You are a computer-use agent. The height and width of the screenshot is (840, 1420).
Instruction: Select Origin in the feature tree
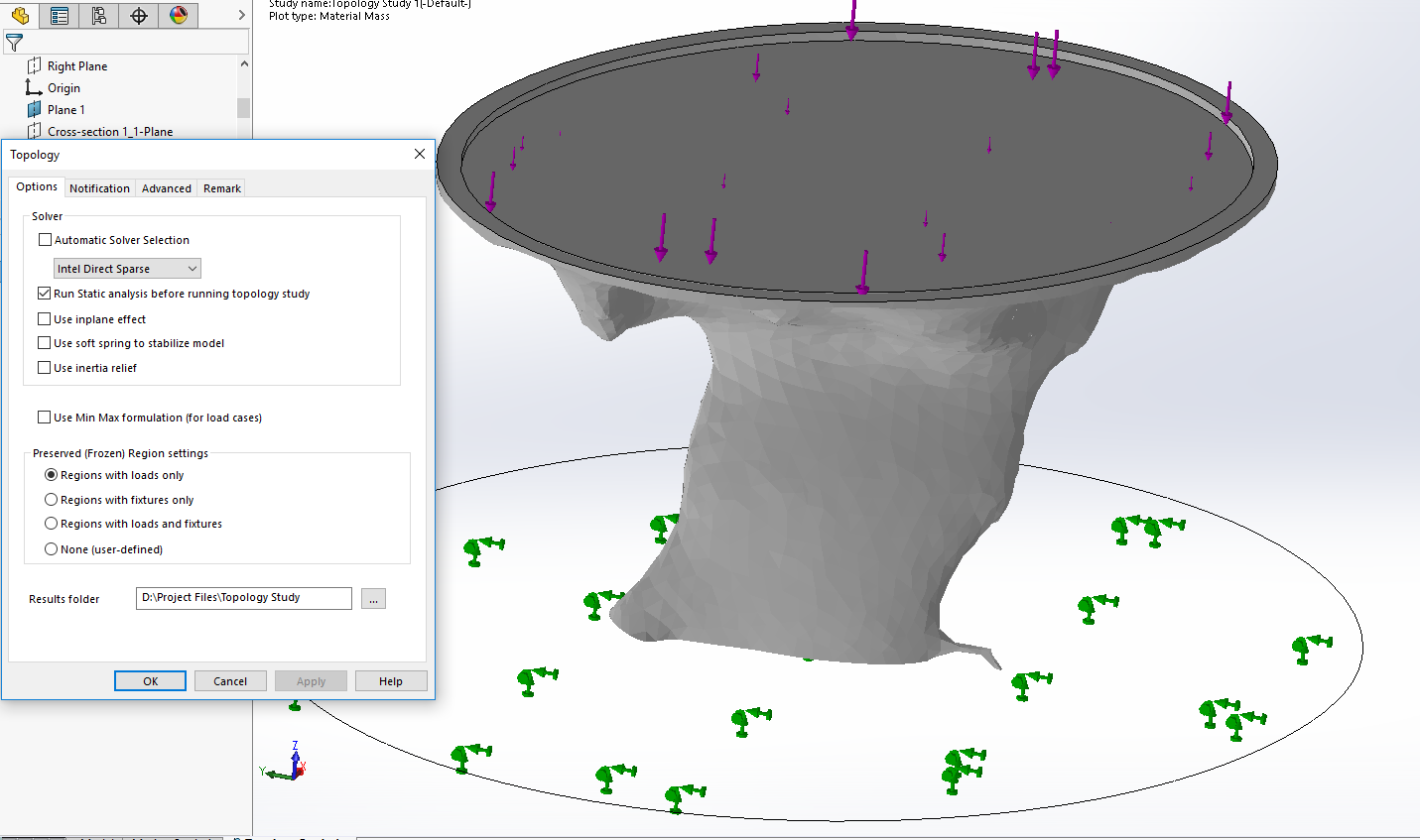coord(64,87)
